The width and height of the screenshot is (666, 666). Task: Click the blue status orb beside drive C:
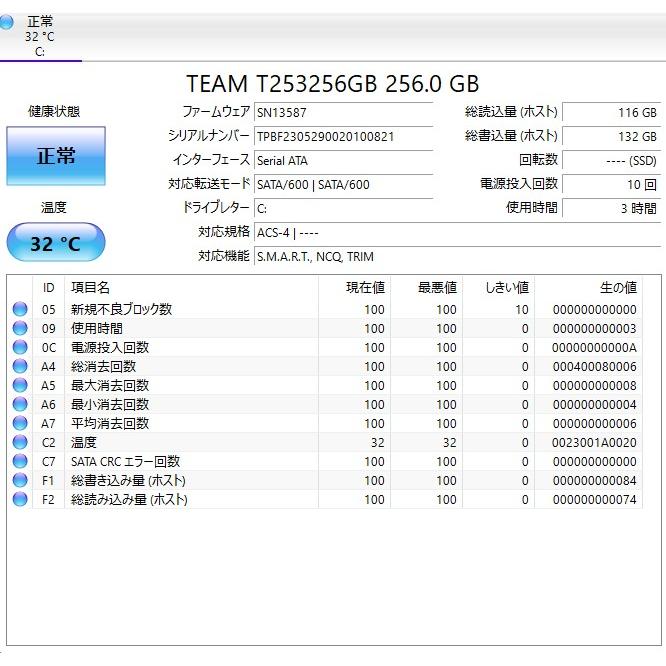6,22
